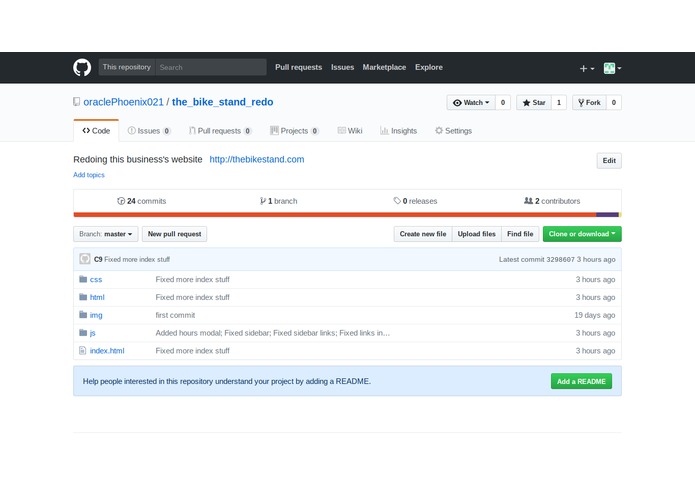The image size is (695, 494).
Task: Open the oraclePhoenix021 owner link
Action: click(x=124, y=102)
